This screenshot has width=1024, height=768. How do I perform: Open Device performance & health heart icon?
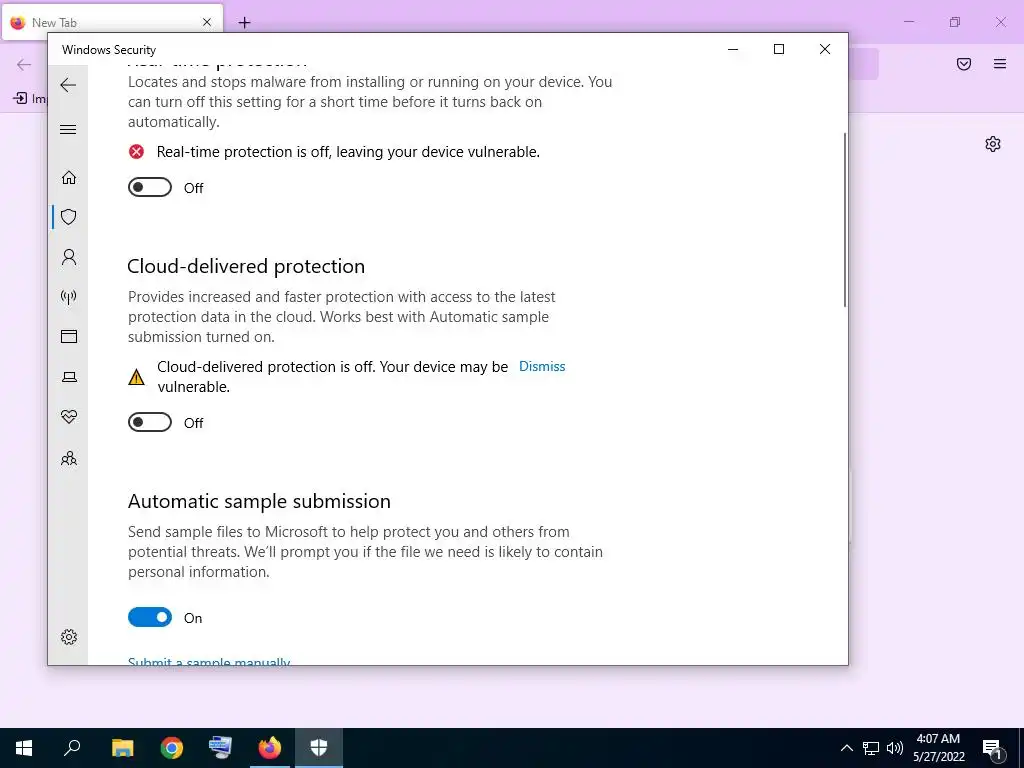[x=69, y=417]
